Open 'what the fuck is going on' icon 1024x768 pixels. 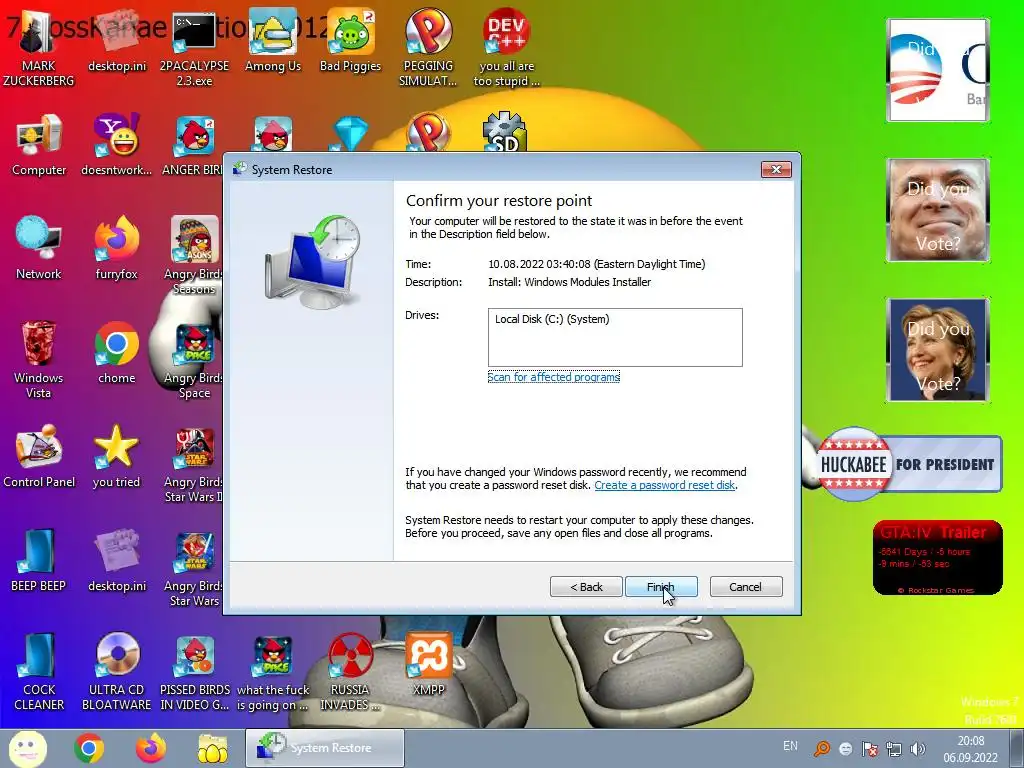coord(273,673)
